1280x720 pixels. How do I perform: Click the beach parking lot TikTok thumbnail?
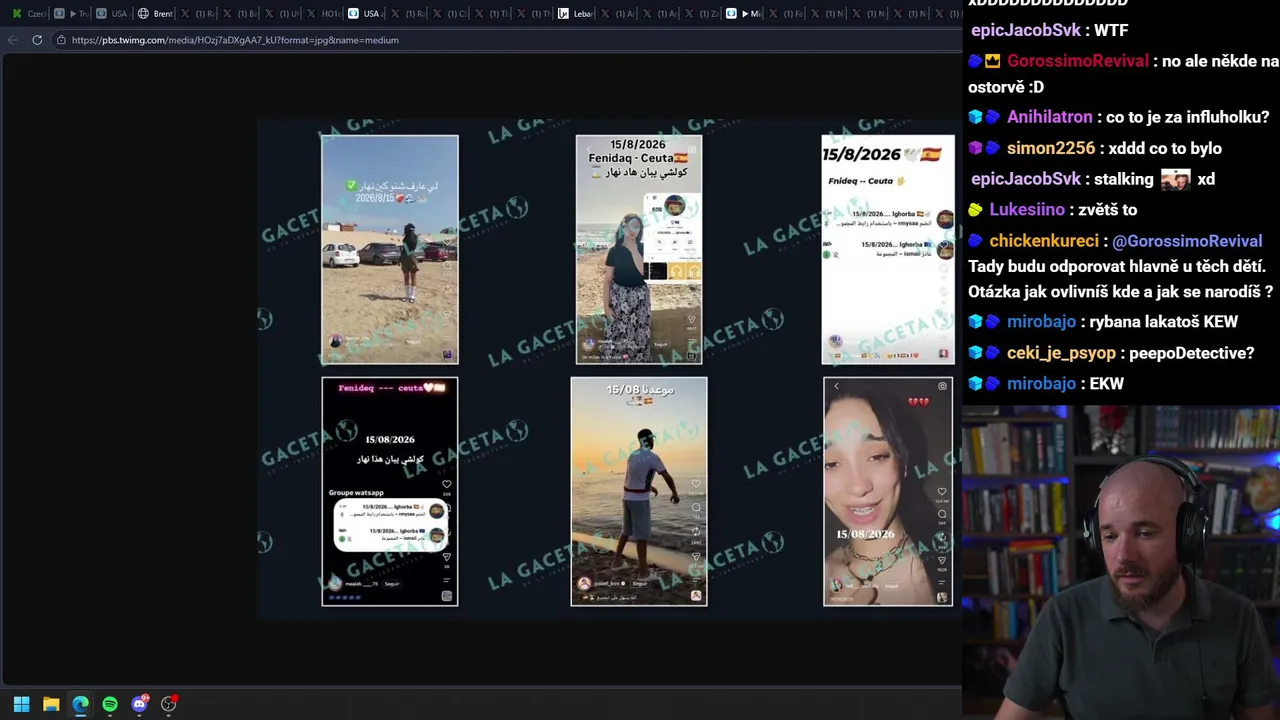coord(390,249)
